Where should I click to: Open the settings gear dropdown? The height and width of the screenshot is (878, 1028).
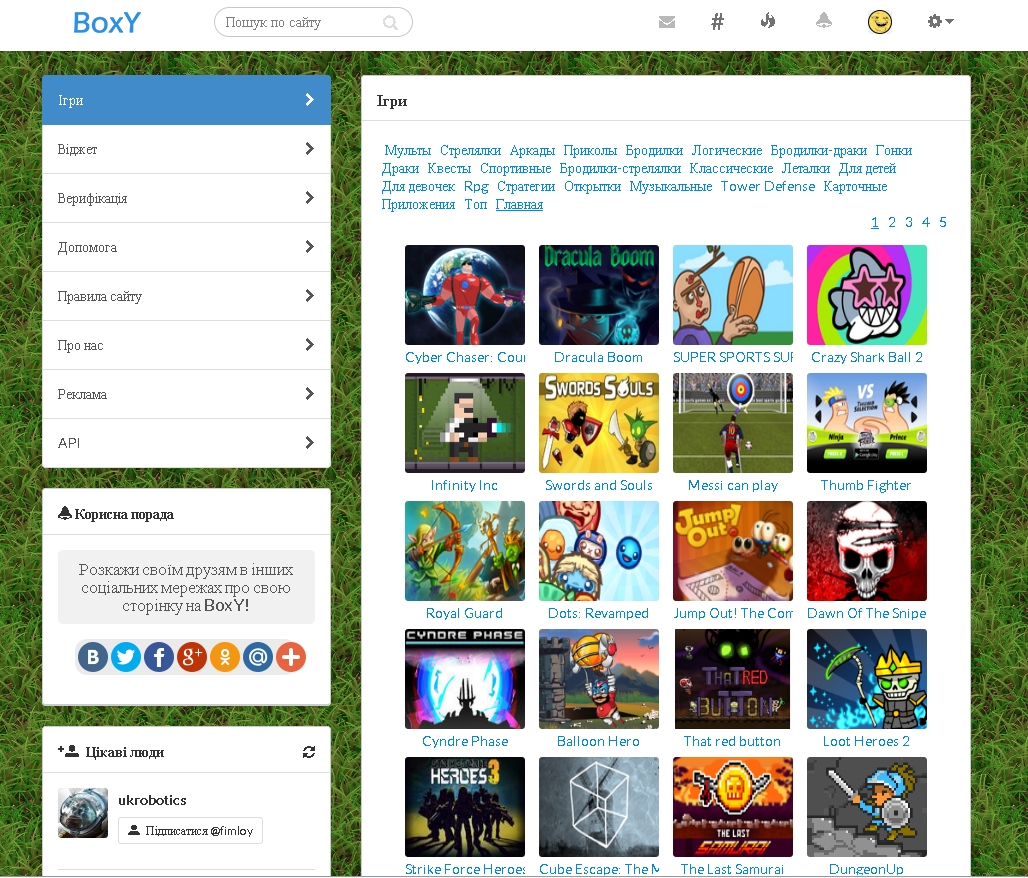click(x=940, y=21)
